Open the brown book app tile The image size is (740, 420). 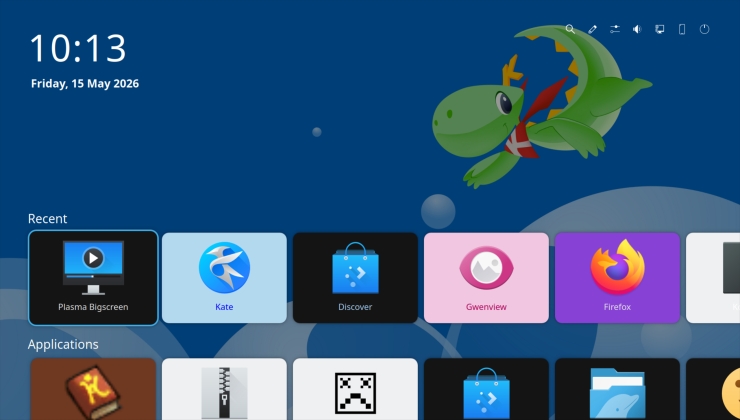pyautogui.click(x=93, y=389)
